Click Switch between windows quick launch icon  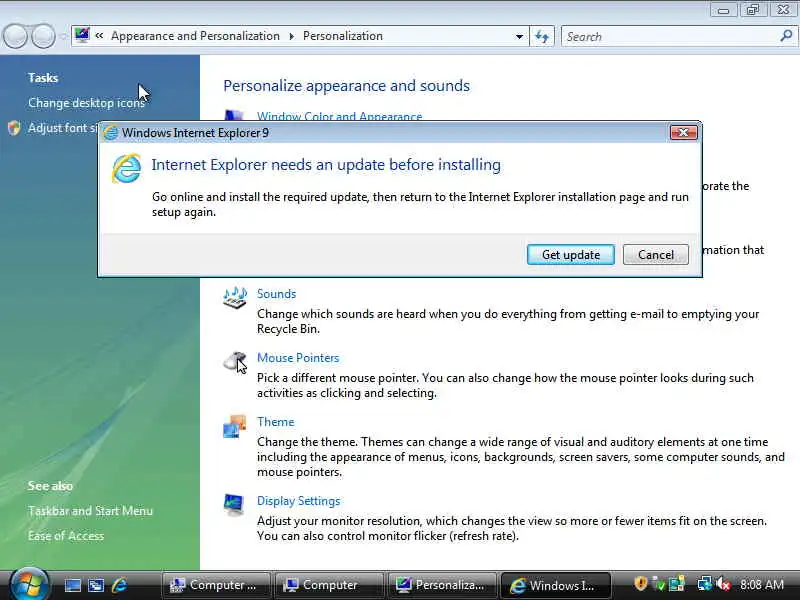point(96,585)
